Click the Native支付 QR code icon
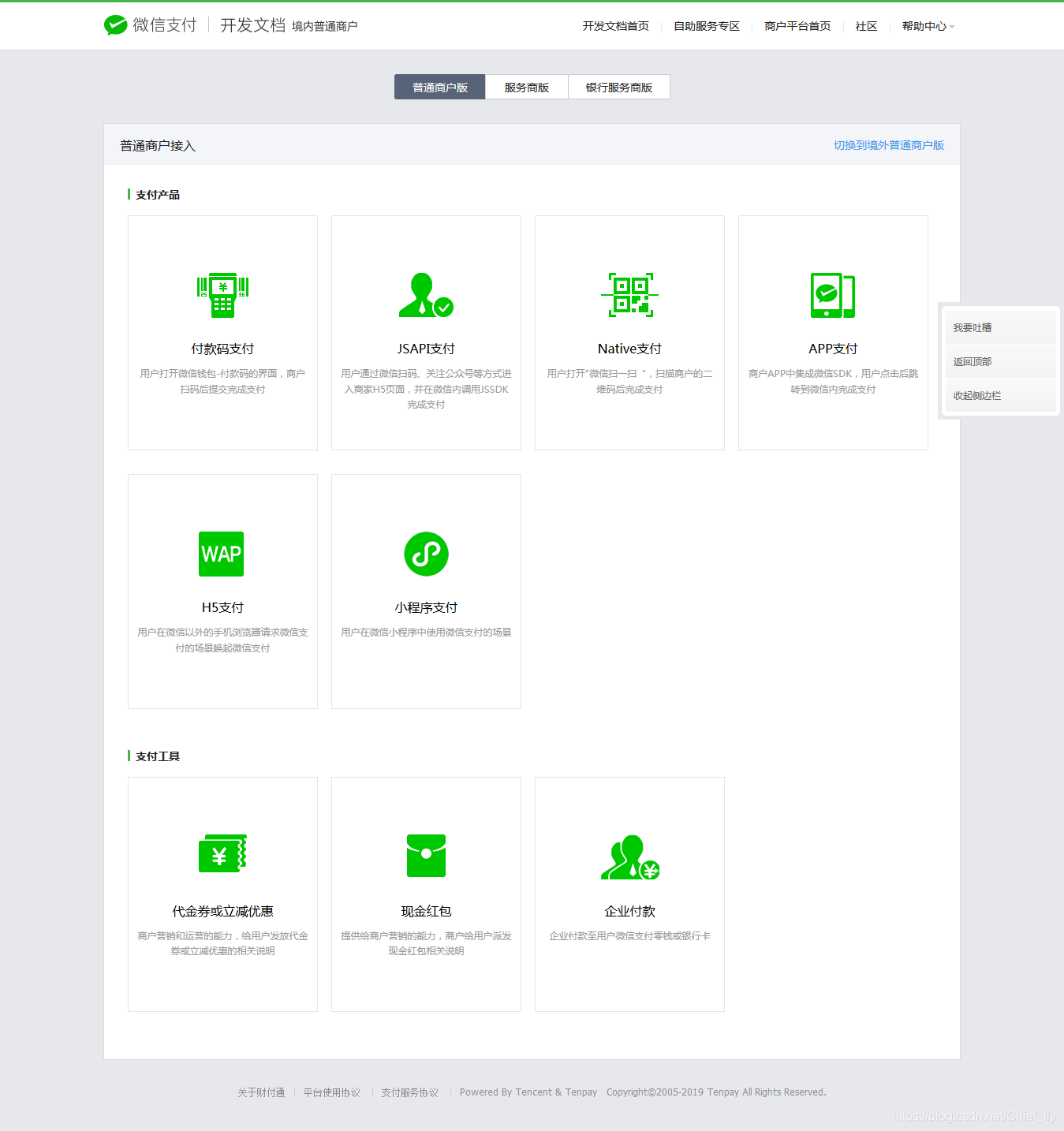The width and height of the screenshot is (1064, 1131). 629,295
